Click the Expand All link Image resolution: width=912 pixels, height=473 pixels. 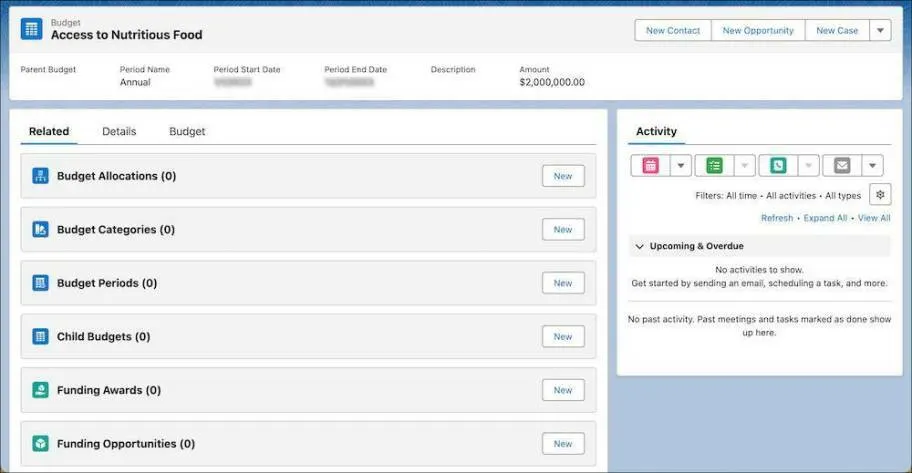click(x=825, y=218)
